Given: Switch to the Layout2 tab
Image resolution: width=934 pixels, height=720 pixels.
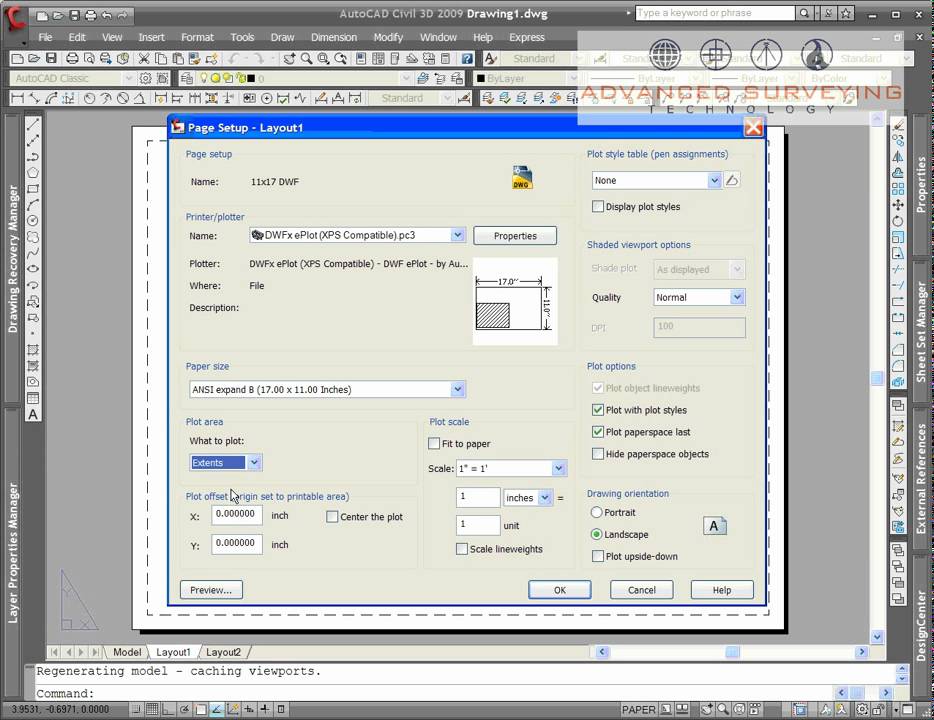Looking at the screenshot, I should [223, 652].
